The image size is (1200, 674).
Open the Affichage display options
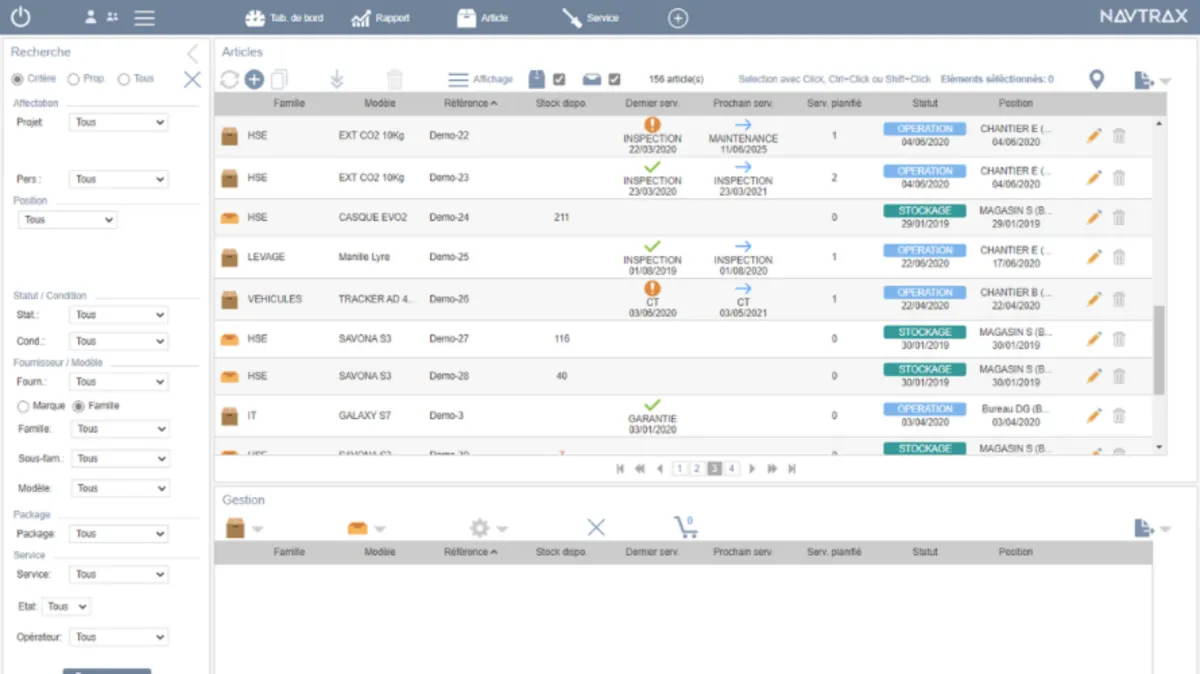coord(480,80)
